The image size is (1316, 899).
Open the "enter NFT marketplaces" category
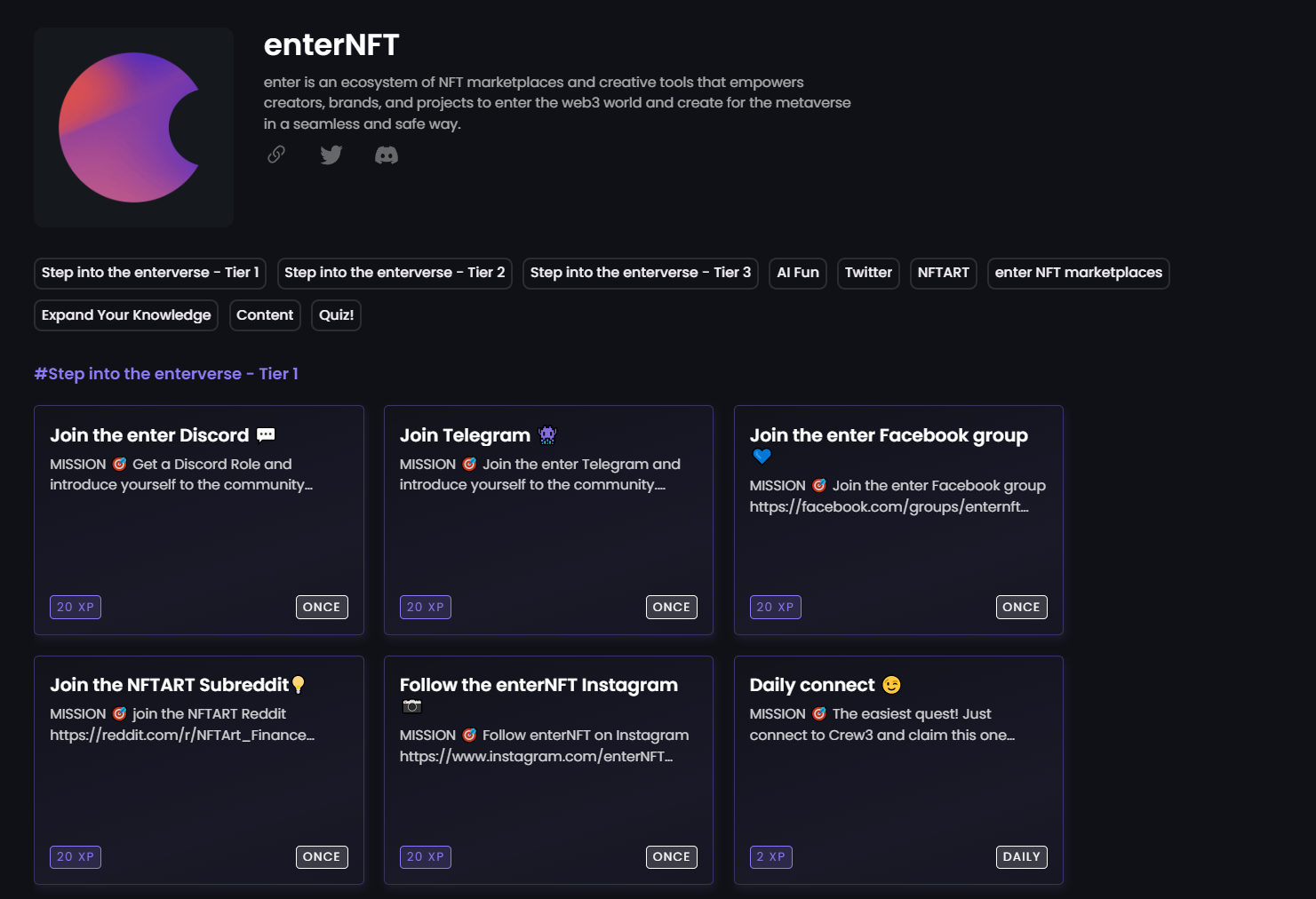tap(1078, 273)
